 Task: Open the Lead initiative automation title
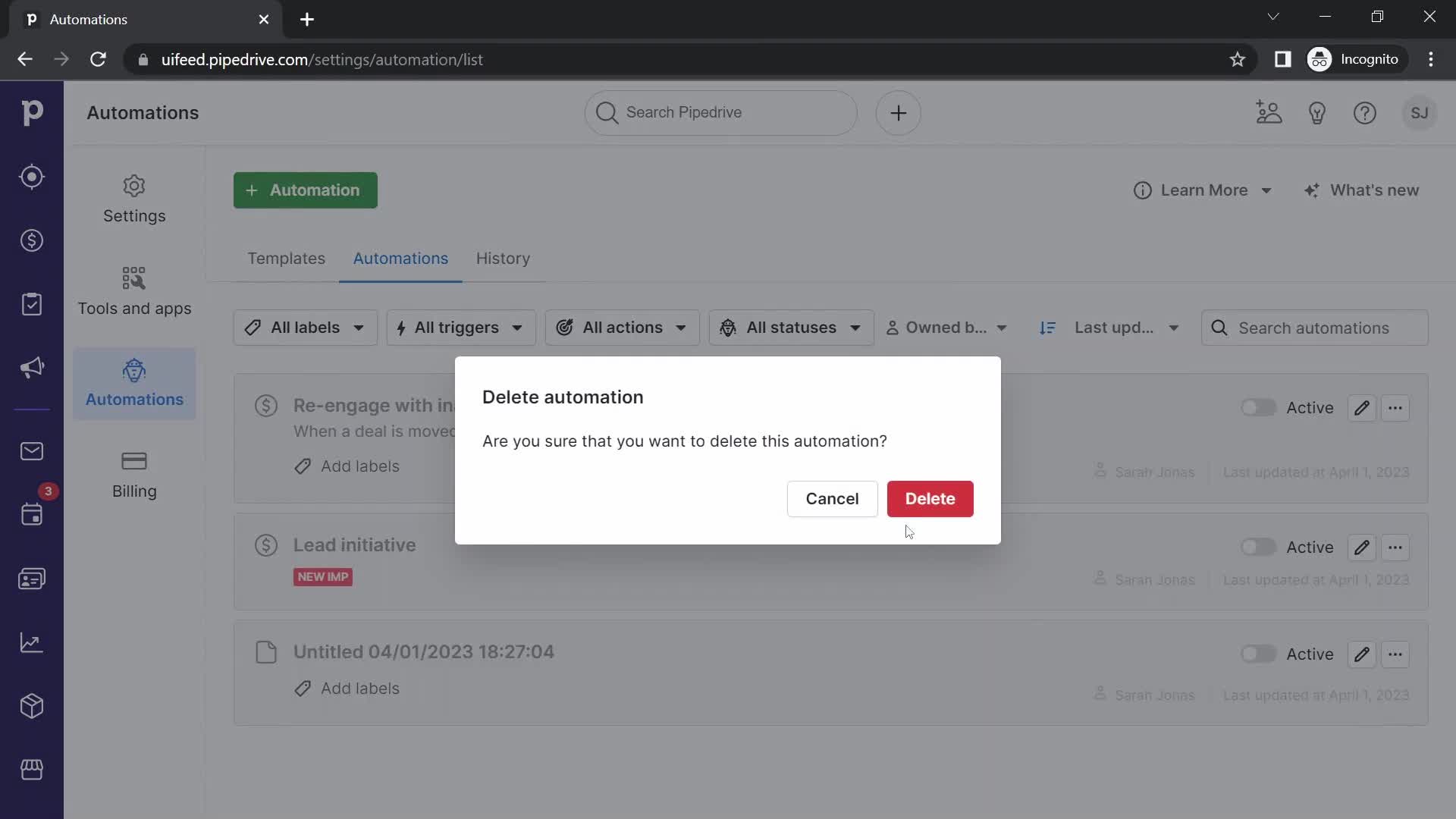pyautogui.click(x=354, y=545)
